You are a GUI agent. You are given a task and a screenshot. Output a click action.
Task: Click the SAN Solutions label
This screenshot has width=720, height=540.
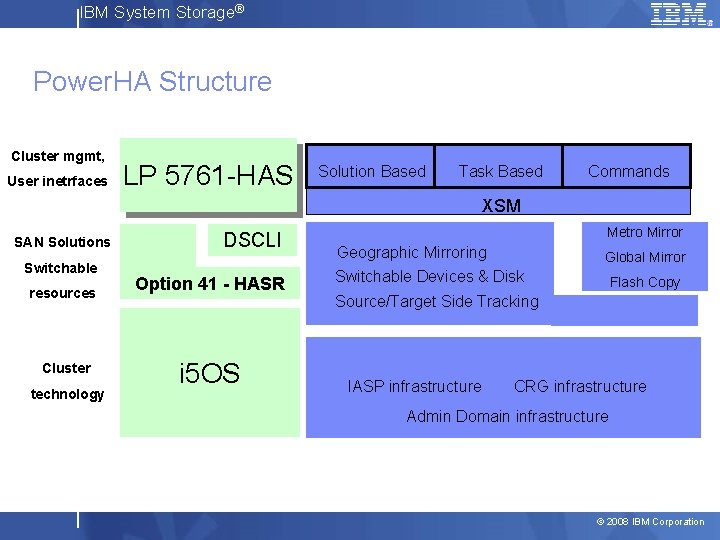(x=62, y=242)
